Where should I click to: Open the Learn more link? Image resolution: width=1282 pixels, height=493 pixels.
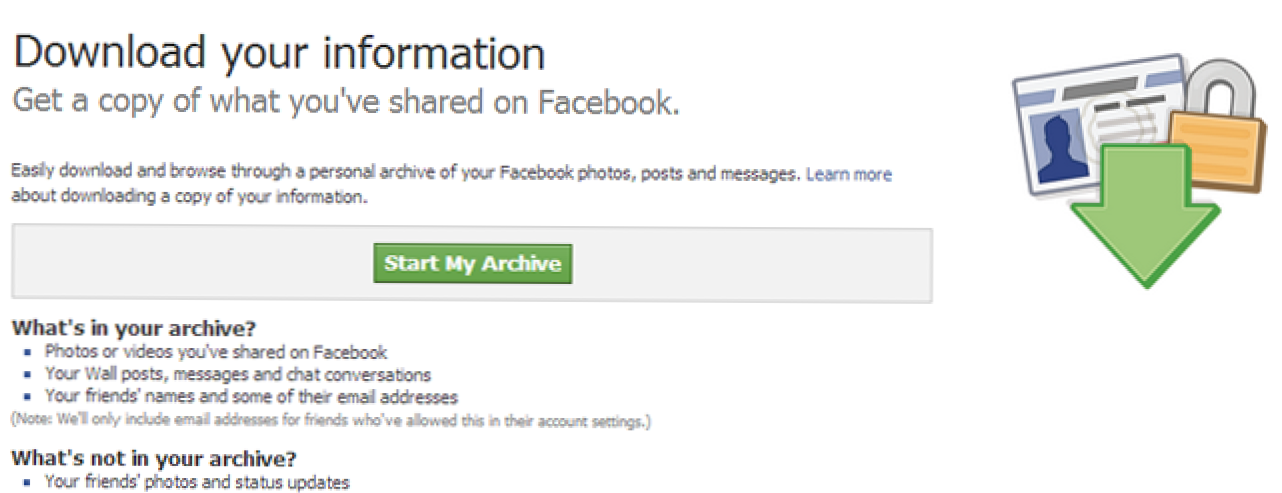pyautogui.click(x=848, y=174)
